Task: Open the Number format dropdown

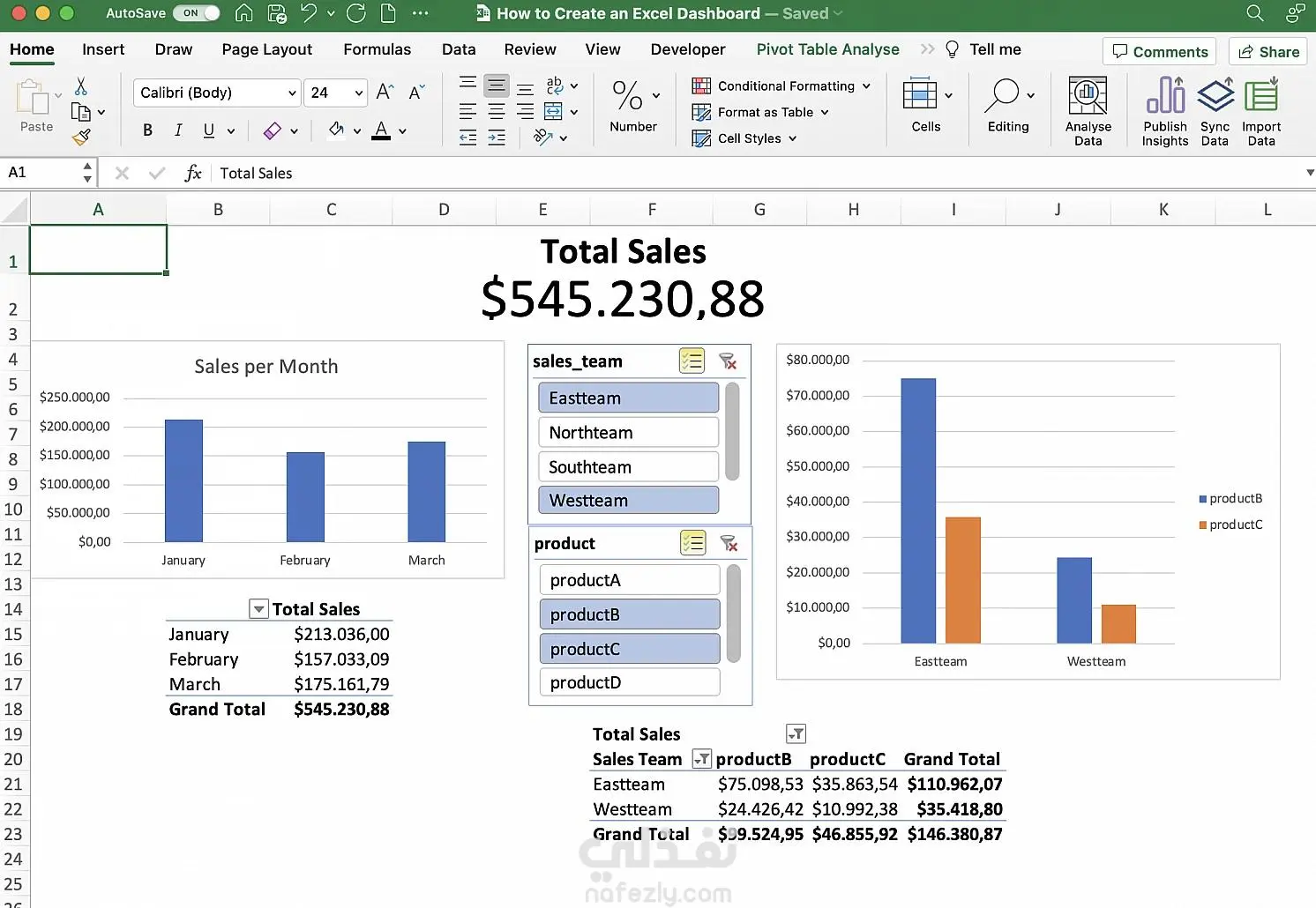Action: click(x=655, y=94)
